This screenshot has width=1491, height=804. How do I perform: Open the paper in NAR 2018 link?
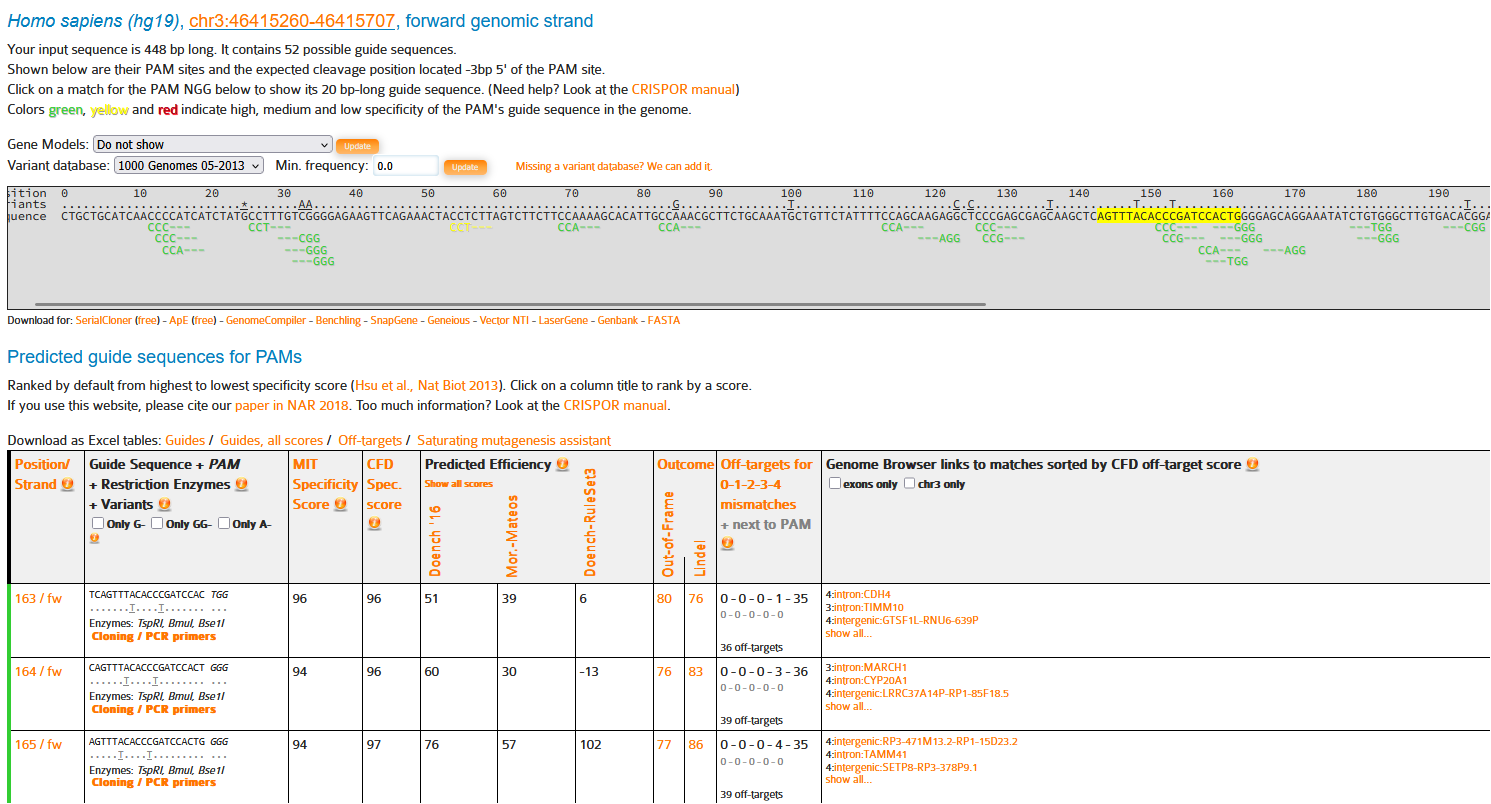292,406
